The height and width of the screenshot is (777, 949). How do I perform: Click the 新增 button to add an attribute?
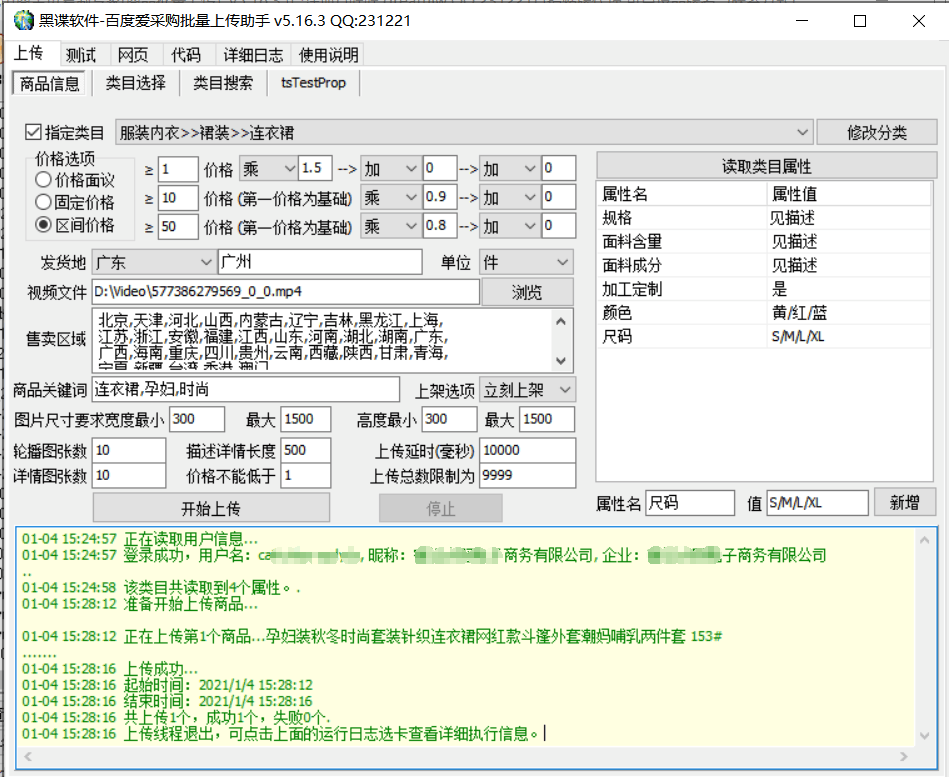(x=905, y=502)
